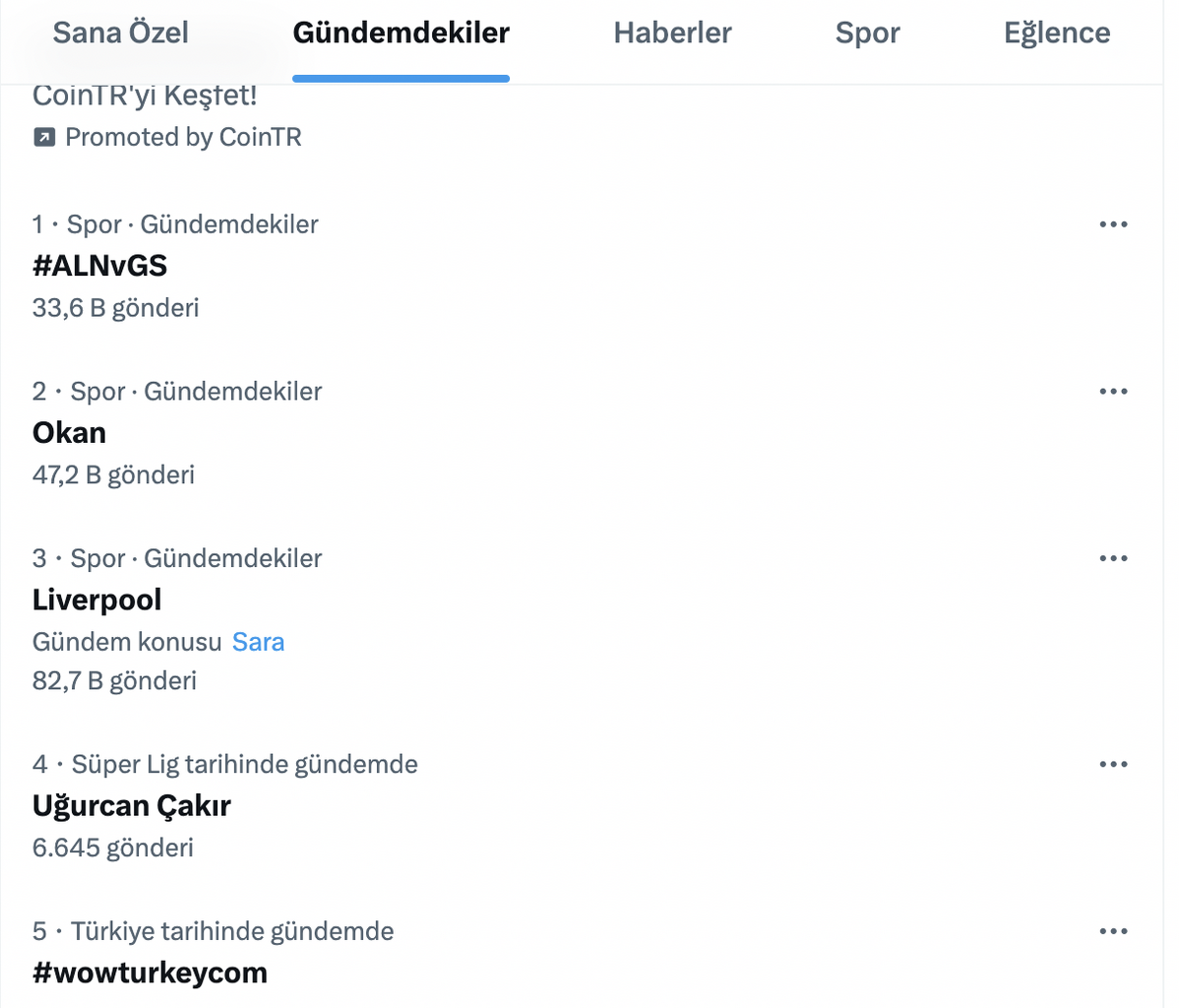
Task: Open the Uğurcan Çakır trend
Action: 131,806
